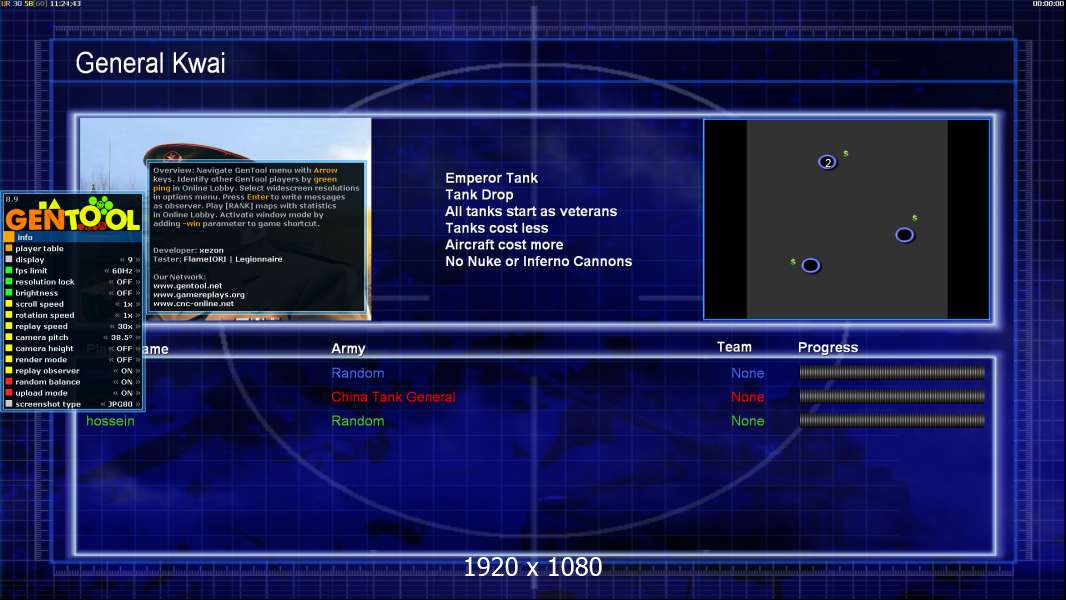Open the www.gentool.net link

pyautogui.click(x=188, y=285)
